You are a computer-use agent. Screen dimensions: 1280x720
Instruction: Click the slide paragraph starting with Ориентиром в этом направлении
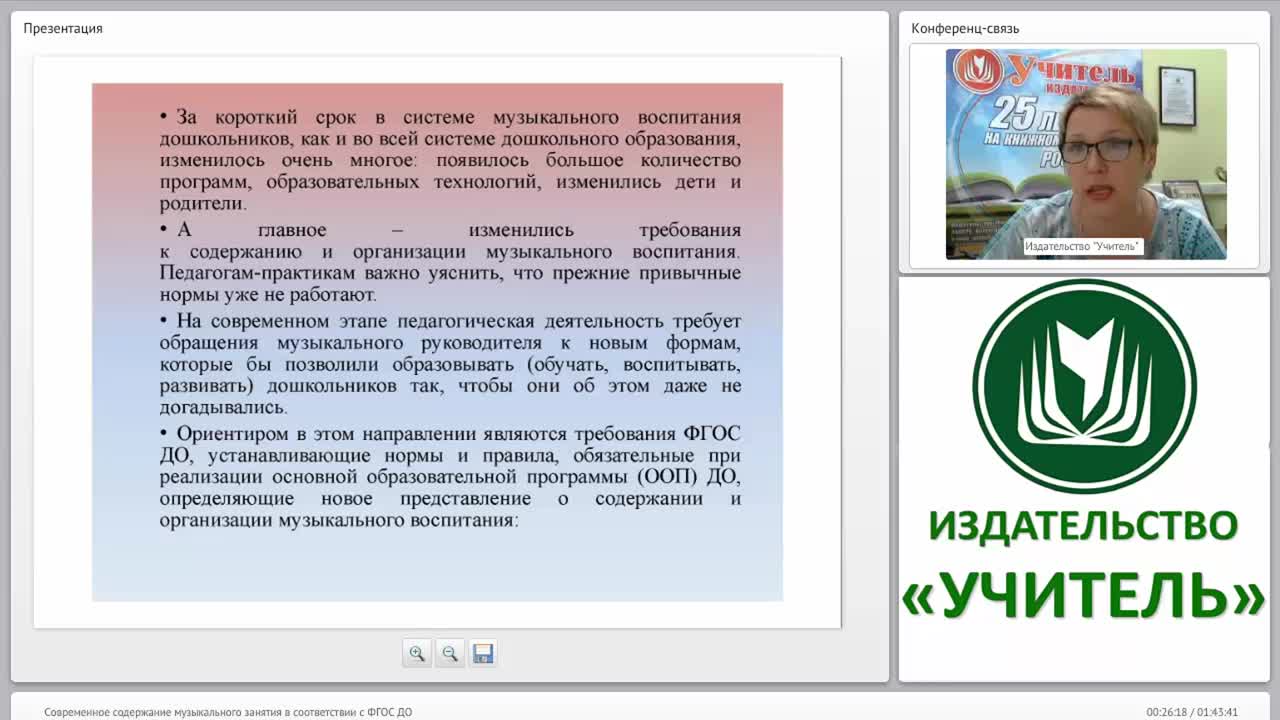tap(450, 477)
